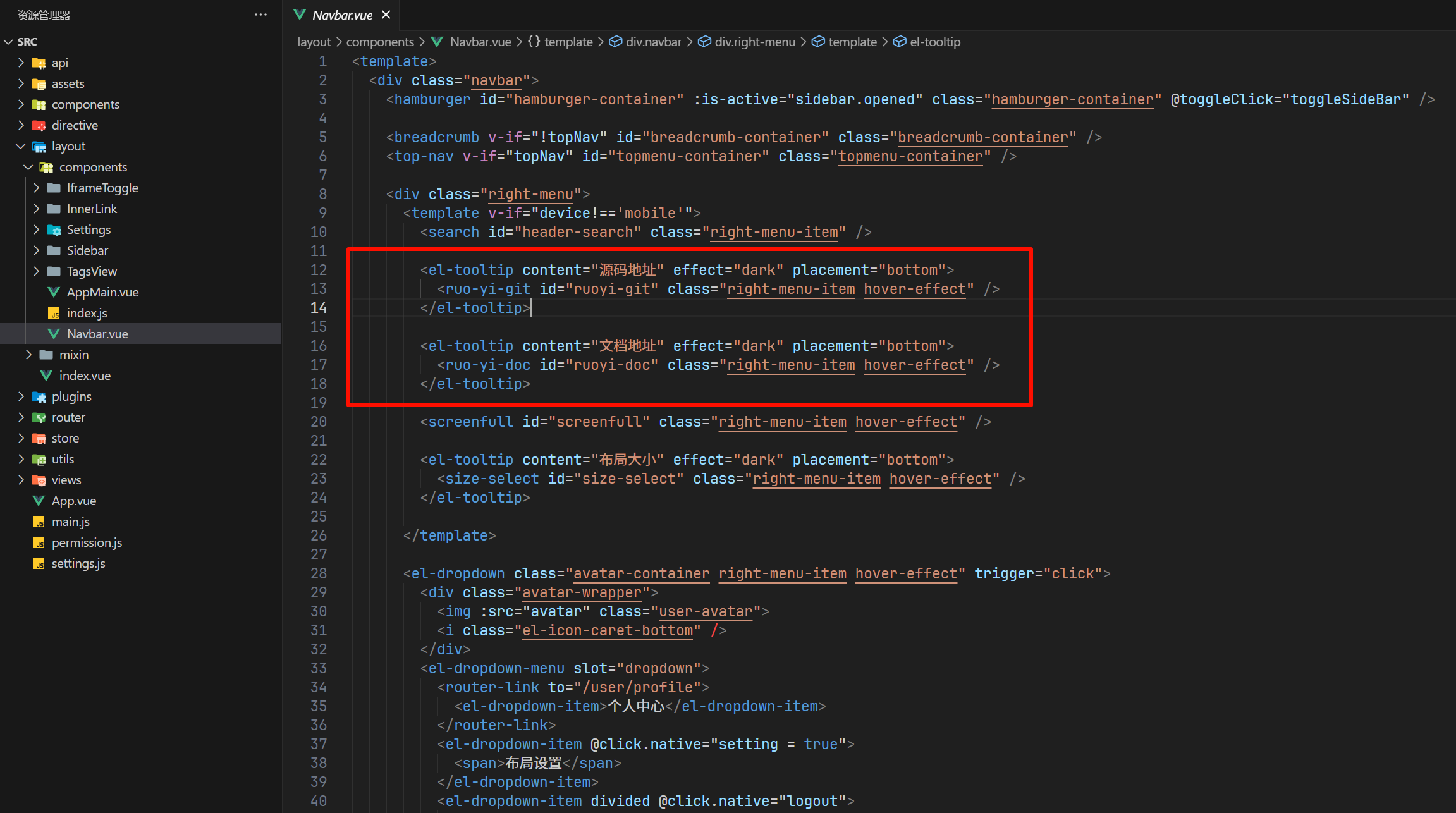Screen dimensions: 1456x813
Task: Click the store folder icon
Action: point(39,438)
